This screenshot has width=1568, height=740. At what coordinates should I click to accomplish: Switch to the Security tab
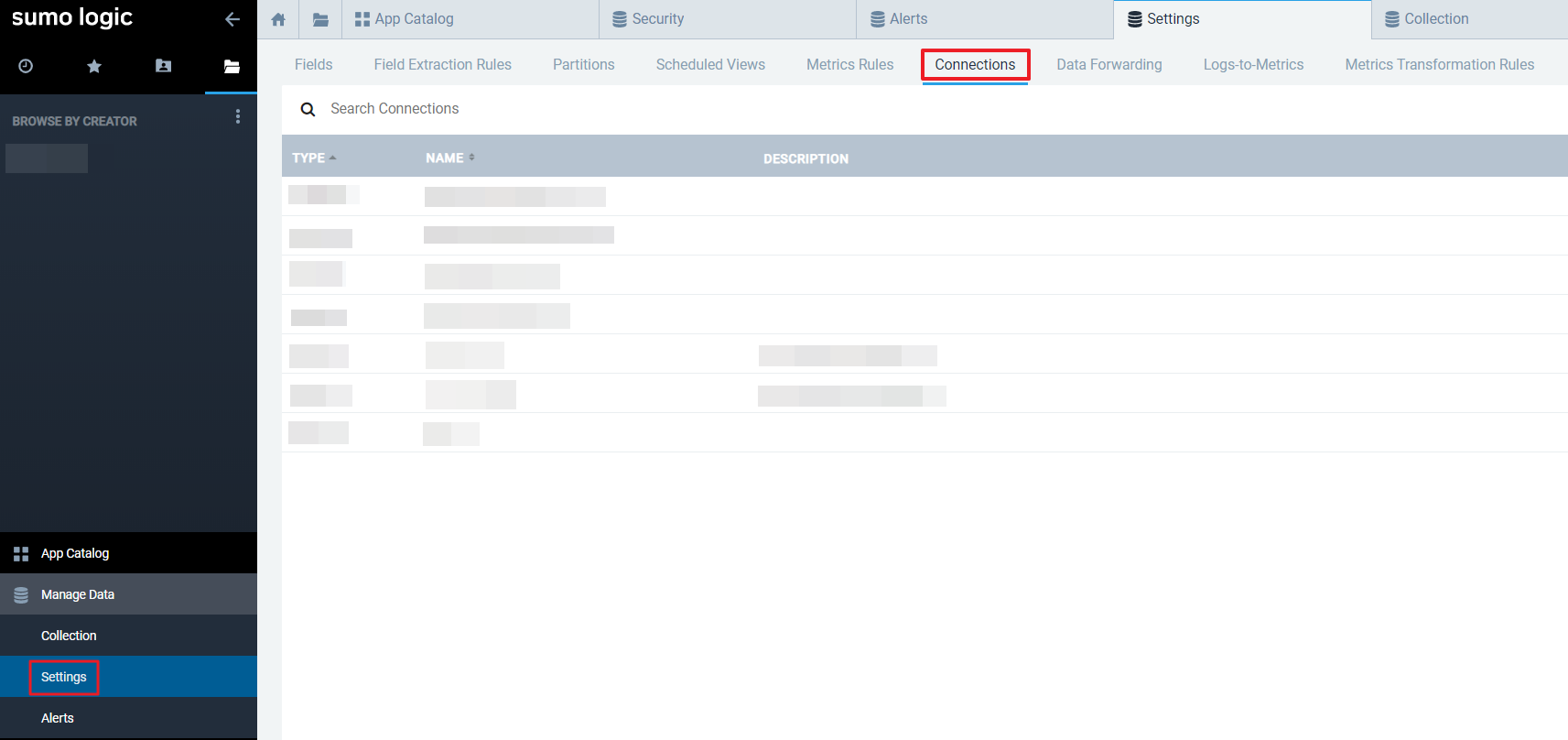coord(657,19)
